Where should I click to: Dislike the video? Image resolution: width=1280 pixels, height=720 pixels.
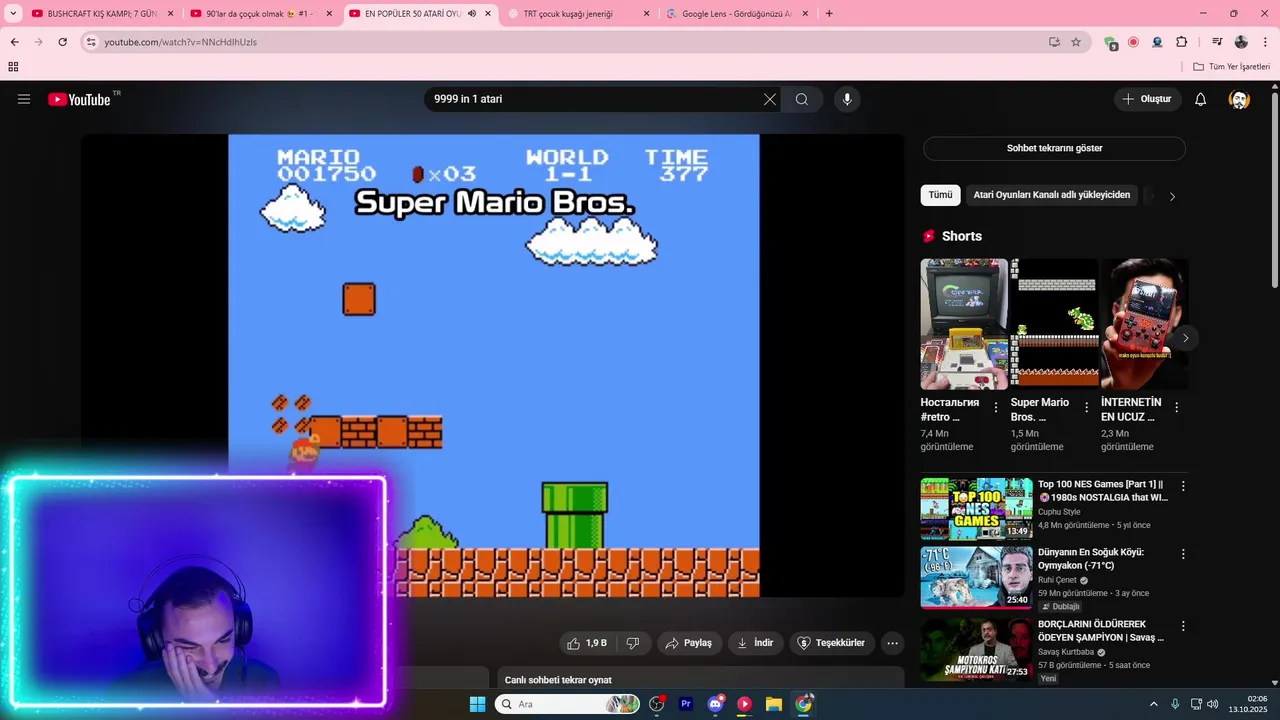click(633, 643)
